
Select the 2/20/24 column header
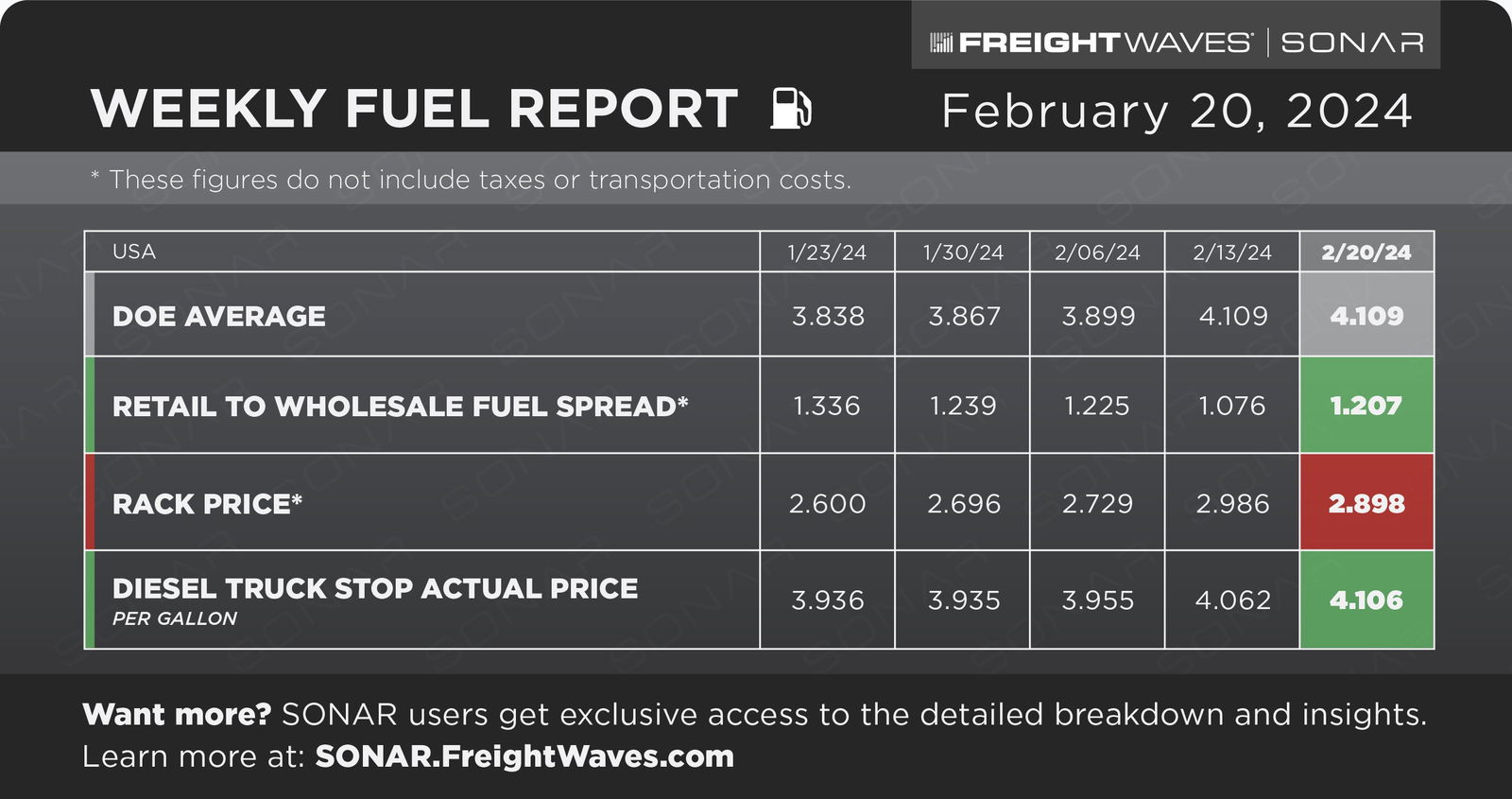(x=1366, y=252)
